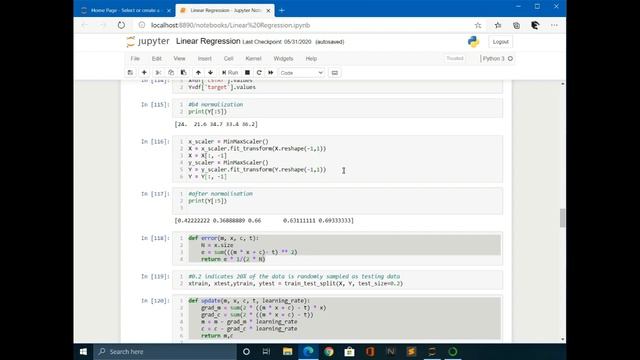This screenshot has height=360, width=640.
Task: Save the notebook with the save icon
Action: (x=130, y=73)
